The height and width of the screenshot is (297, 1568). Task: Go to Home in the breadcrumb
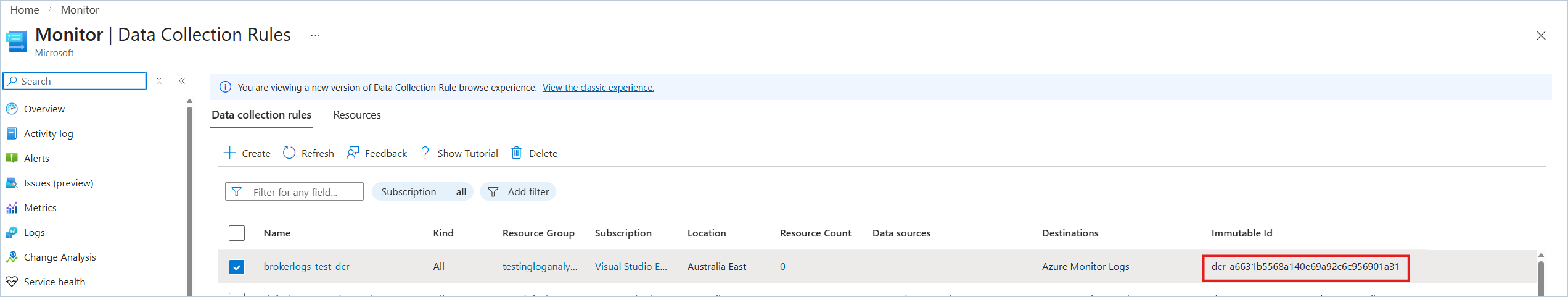25,10
